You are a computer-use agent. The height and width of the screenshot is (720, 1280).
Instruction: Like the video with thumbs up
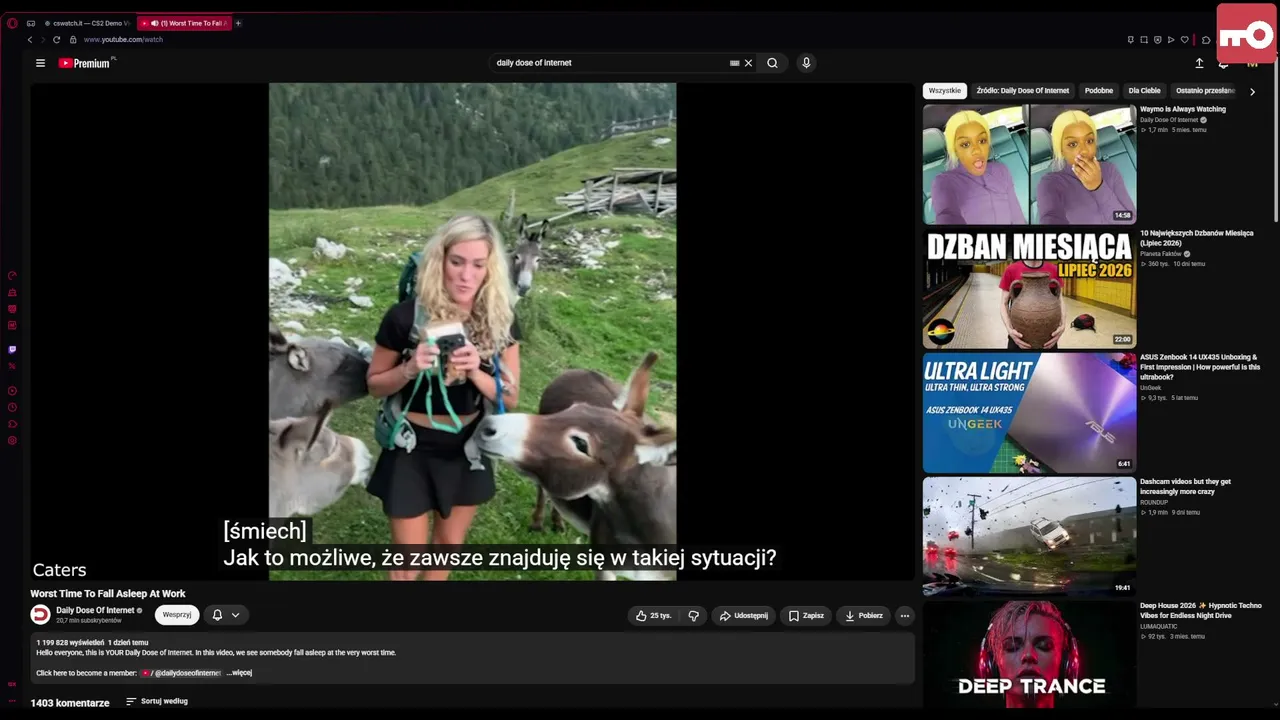click(653, 616)
